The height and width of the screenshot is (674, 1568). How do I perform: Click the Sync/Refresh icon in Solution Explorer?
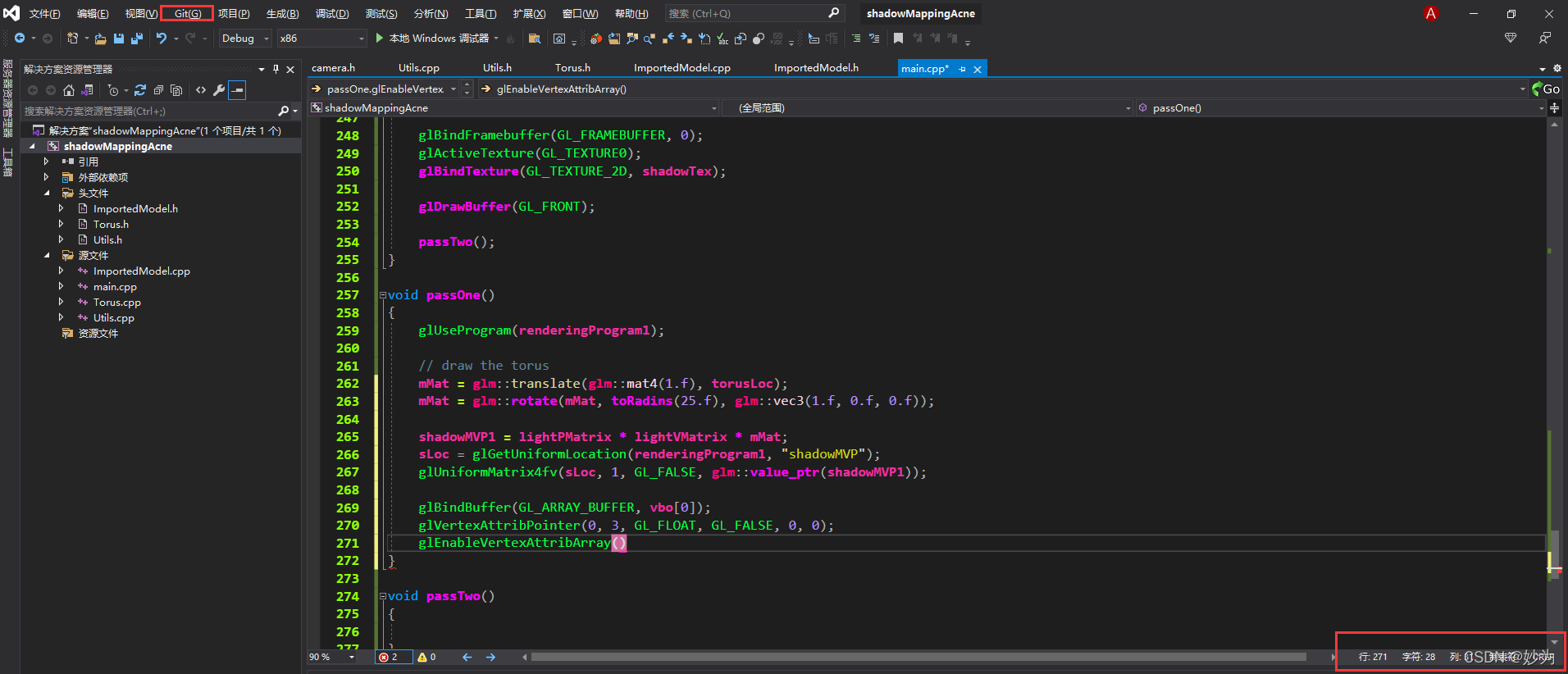click(140, 90)
